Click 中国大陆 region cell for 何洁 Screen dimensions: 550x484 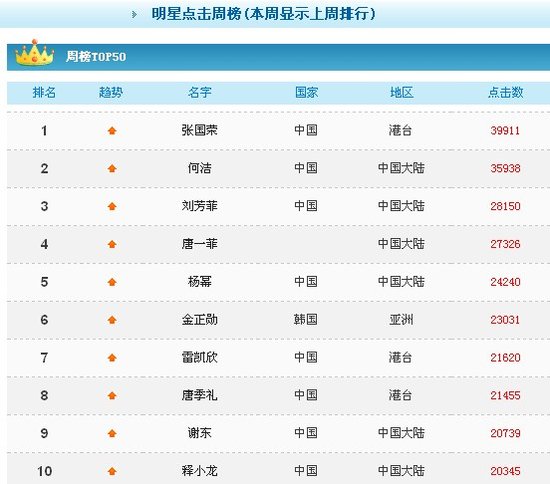click(401, 168)
